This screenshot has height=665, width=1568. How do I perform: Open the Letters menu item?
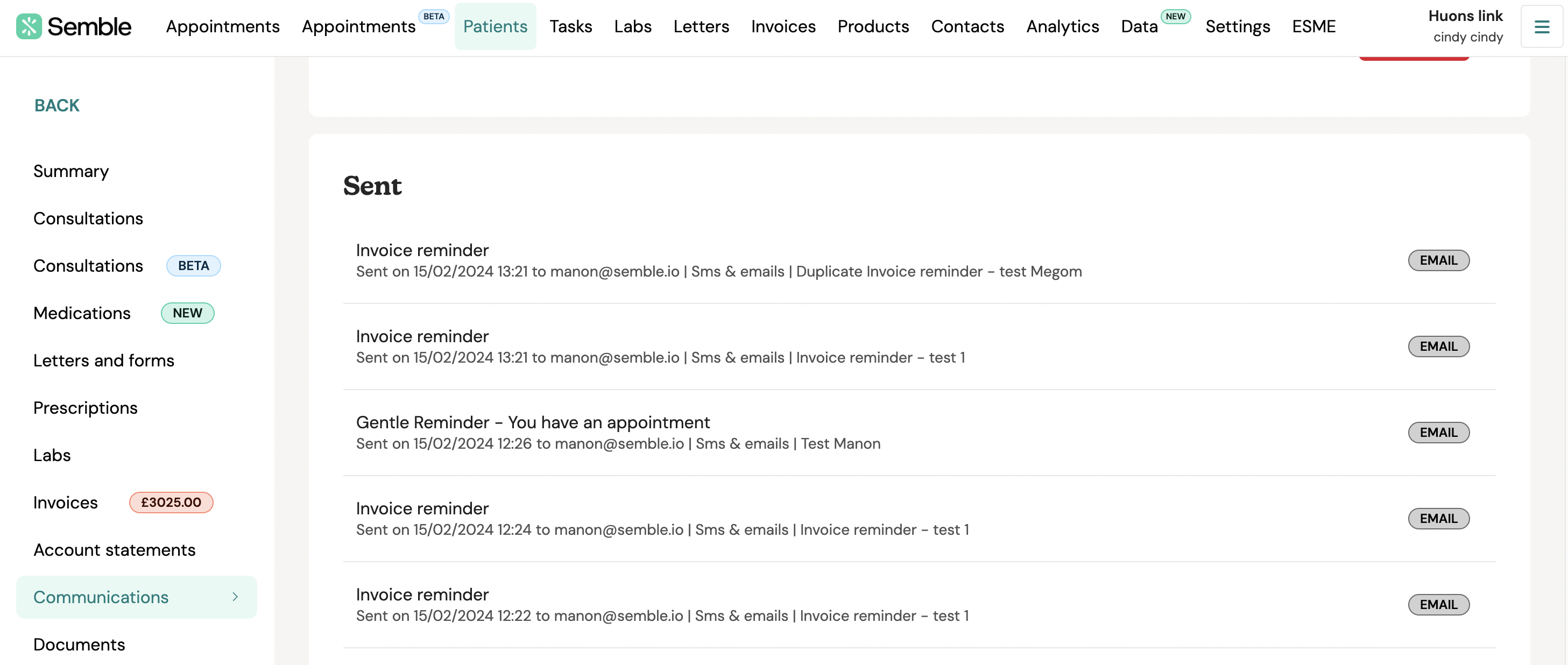pyautogui.click(x=701, y=26)
